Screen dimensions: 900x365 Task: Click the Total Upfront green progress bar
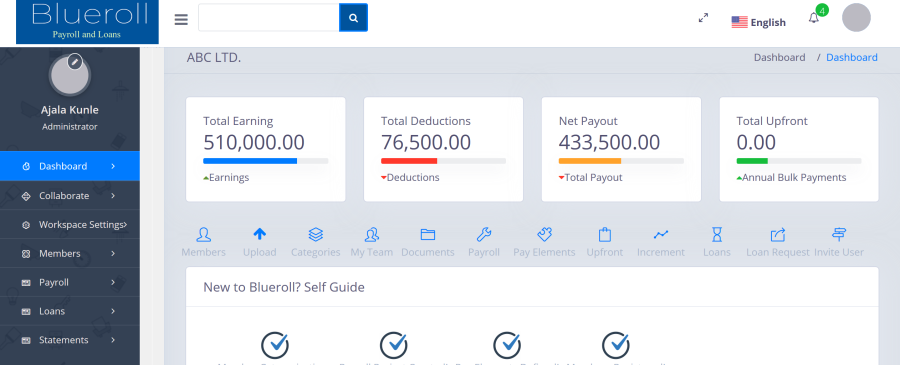click(752, 161)
